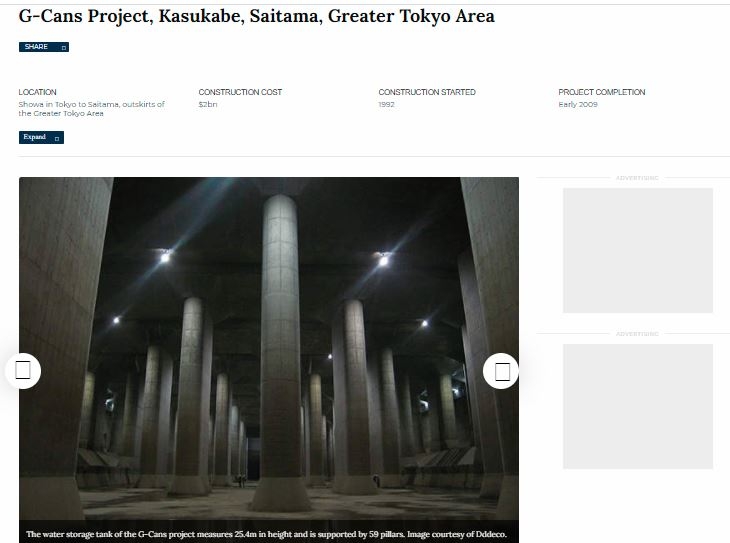Click the image caption about 59 pillars
The image size is (730, 543).
click(x=266, y=534)
